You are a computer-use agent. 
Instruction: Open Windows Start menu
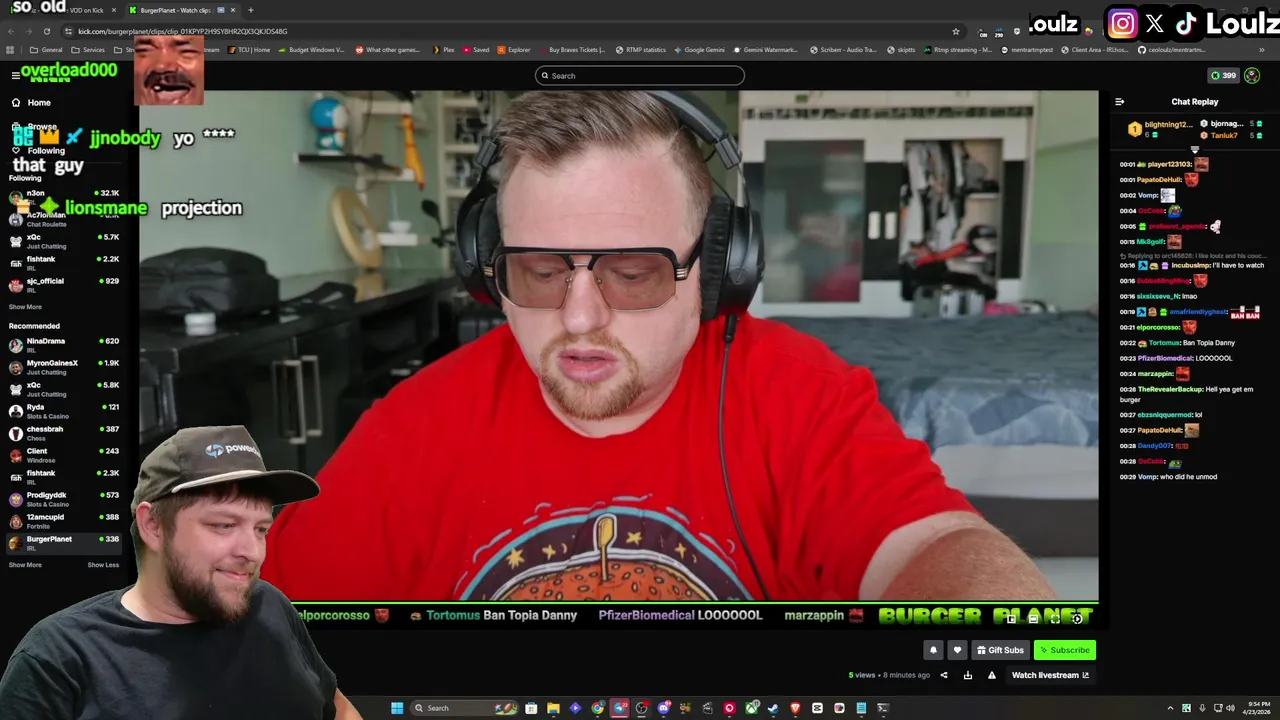pyautogui.click(x=397, y=708)
